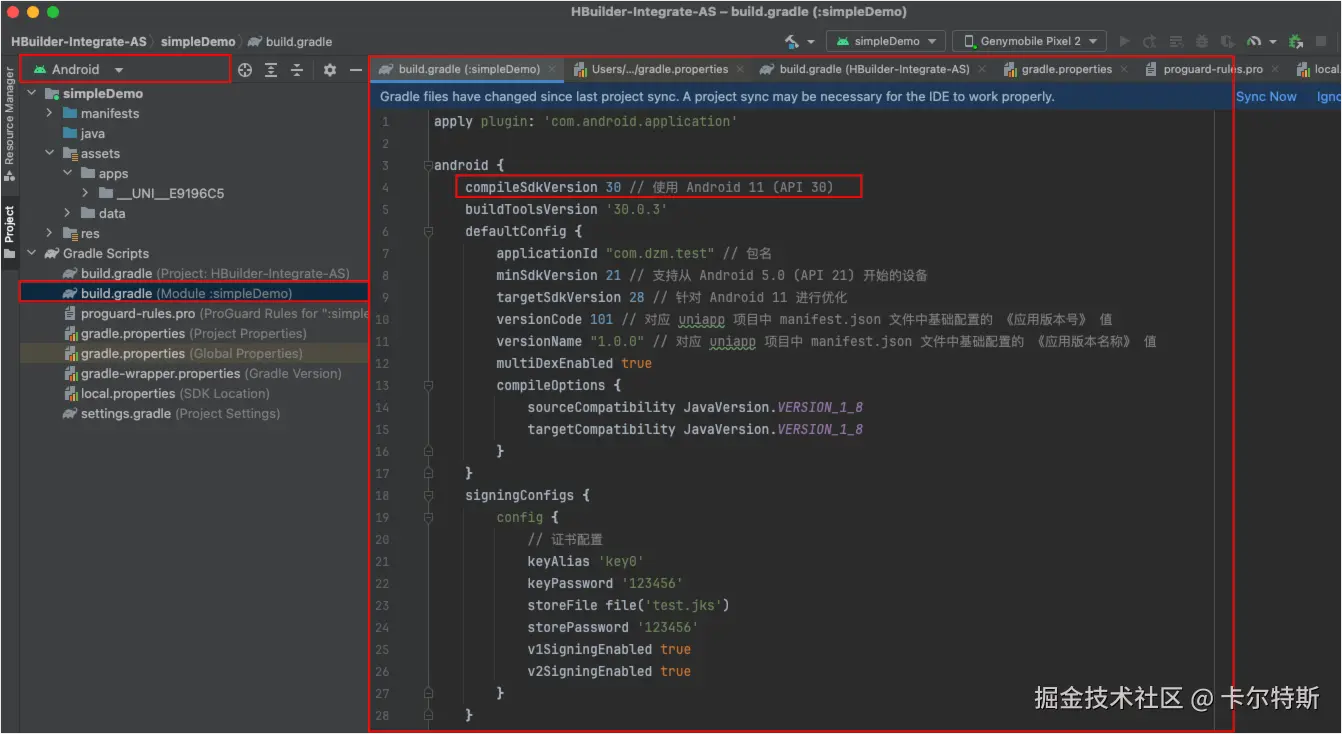This screenshot has height=734, width=1342.
Task: Collapse the Gradle Scripts node
Action: tap(32, 253)
